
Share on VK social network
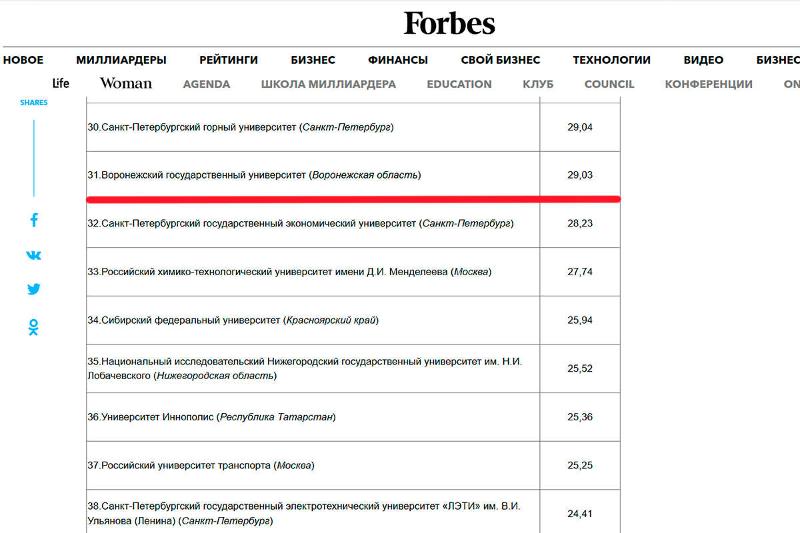tap(33, 255)
